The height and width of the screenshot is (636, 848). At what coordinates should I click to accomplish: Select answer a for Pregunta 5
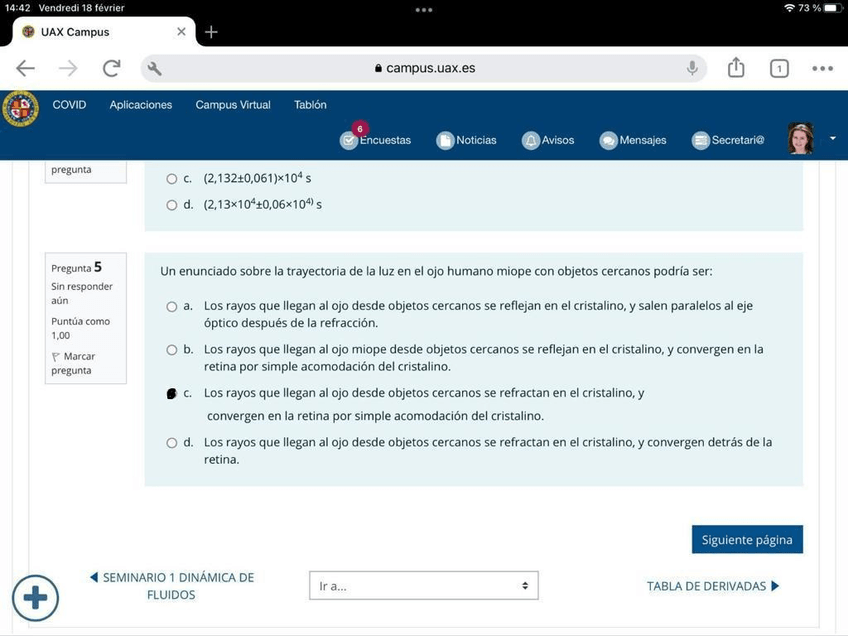[x=172, y=307]
